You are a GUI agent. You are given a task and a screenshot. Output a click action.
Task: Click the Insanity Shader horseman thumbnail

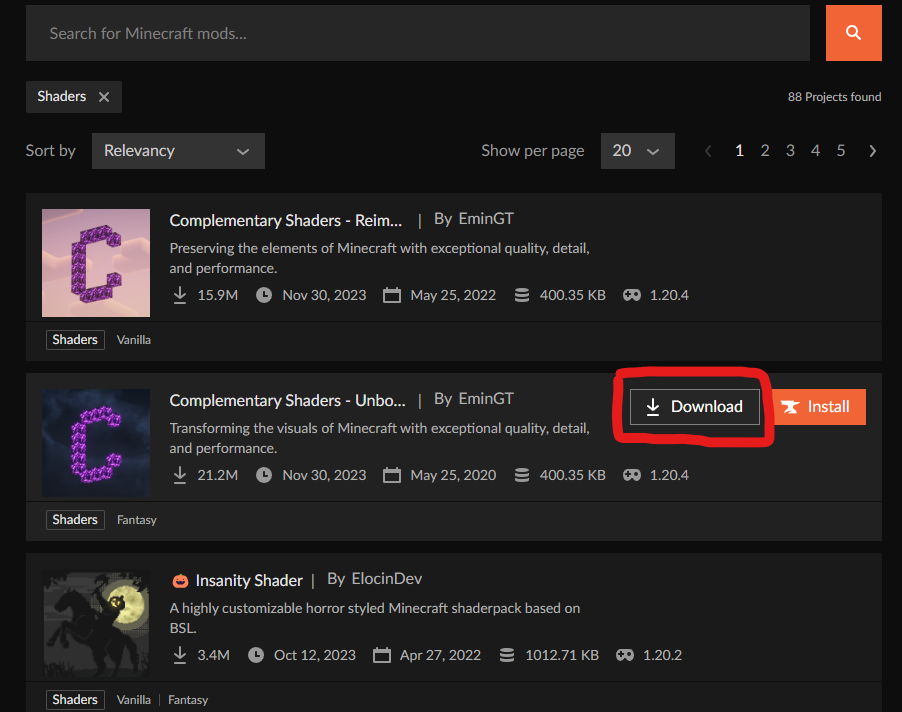[x=96, y=623]
